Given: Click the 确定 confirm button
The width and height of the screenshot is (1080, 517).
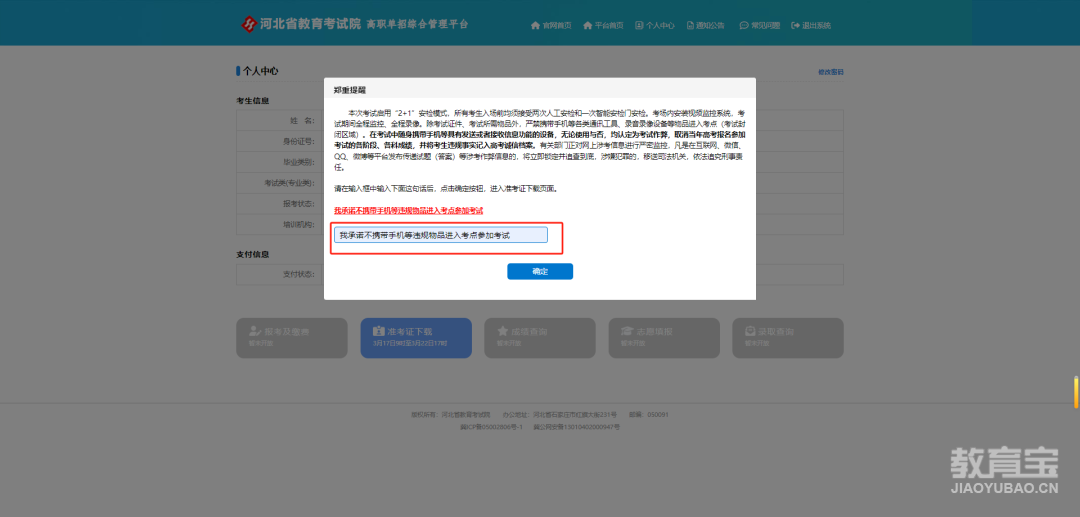Looking at the screenshot, I should tap(540, 272).
